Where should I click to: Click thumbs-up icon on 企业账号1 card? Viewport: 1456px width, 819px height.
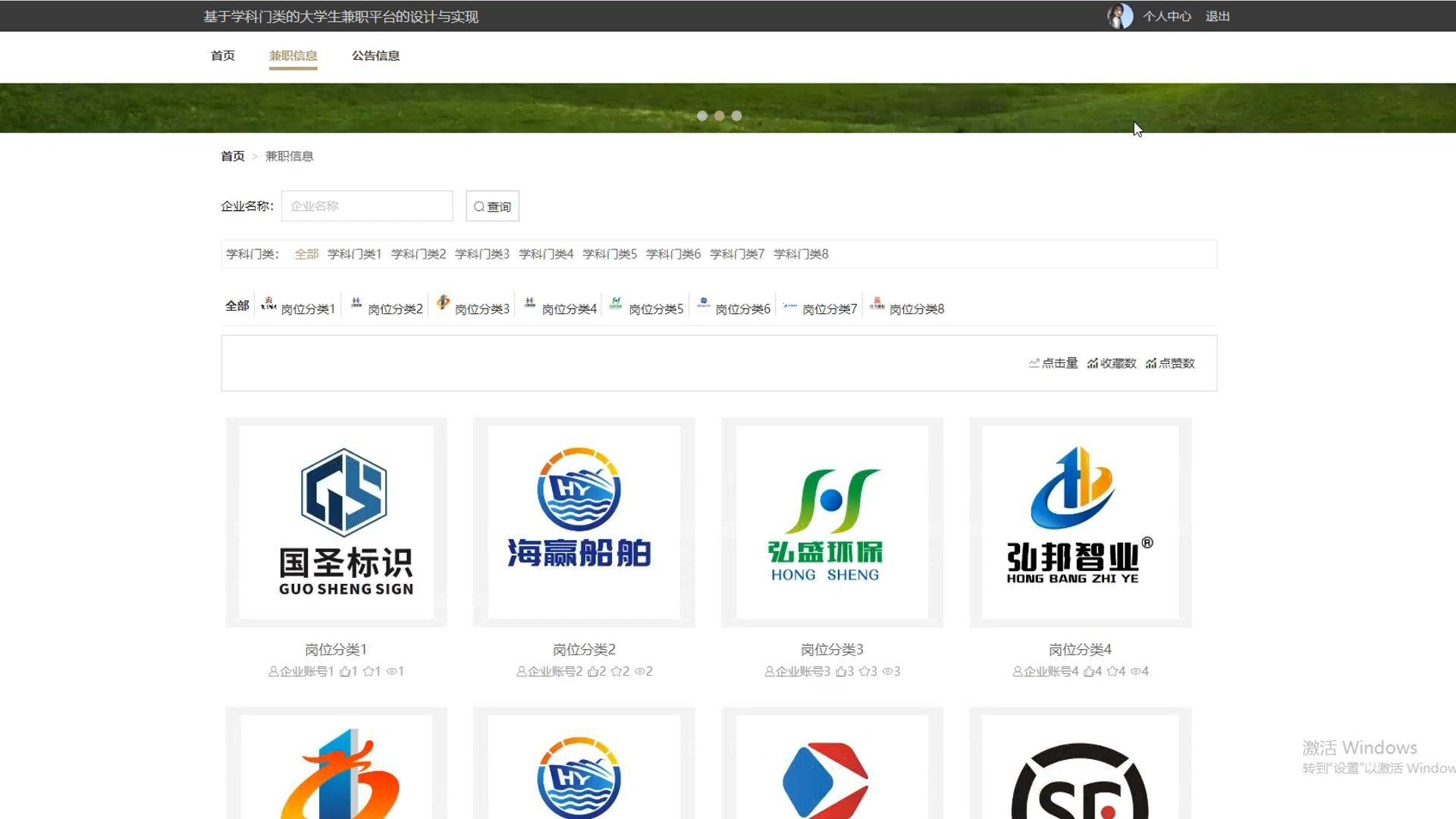345,671
